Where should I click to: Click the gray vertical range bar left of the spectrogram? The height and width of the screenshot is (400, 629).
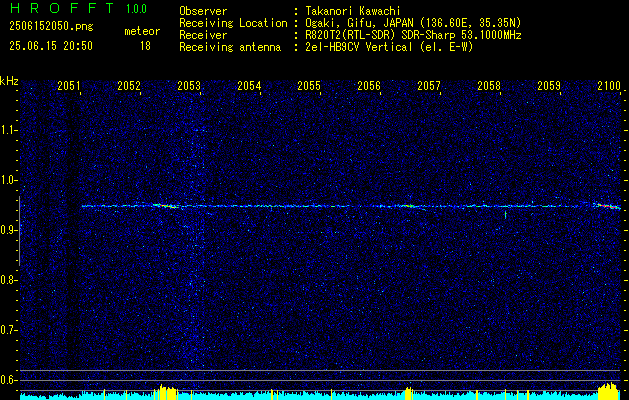19,231
